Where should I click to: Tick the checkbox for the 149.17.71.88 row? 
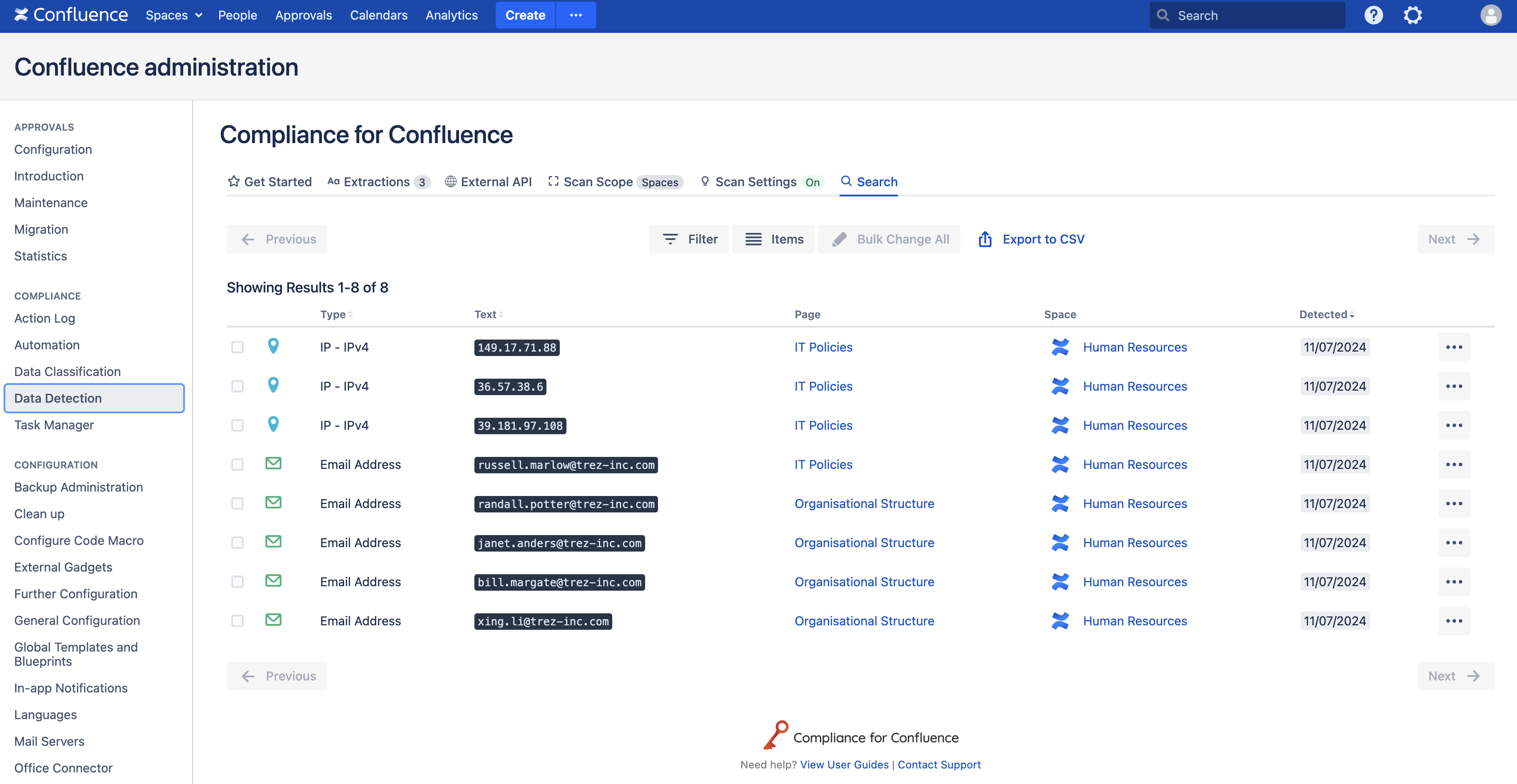coord(237,347)
